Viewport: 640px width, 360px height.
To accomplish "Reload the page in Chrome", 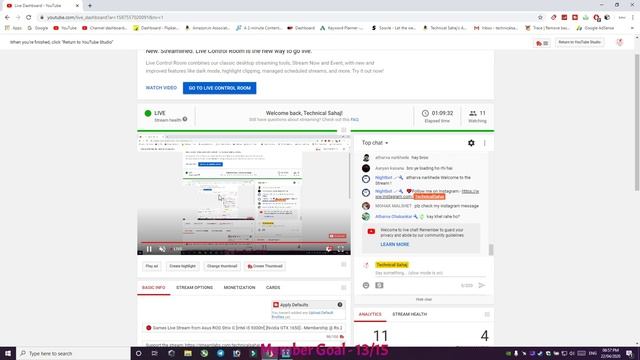I will (x=29, y=18).
